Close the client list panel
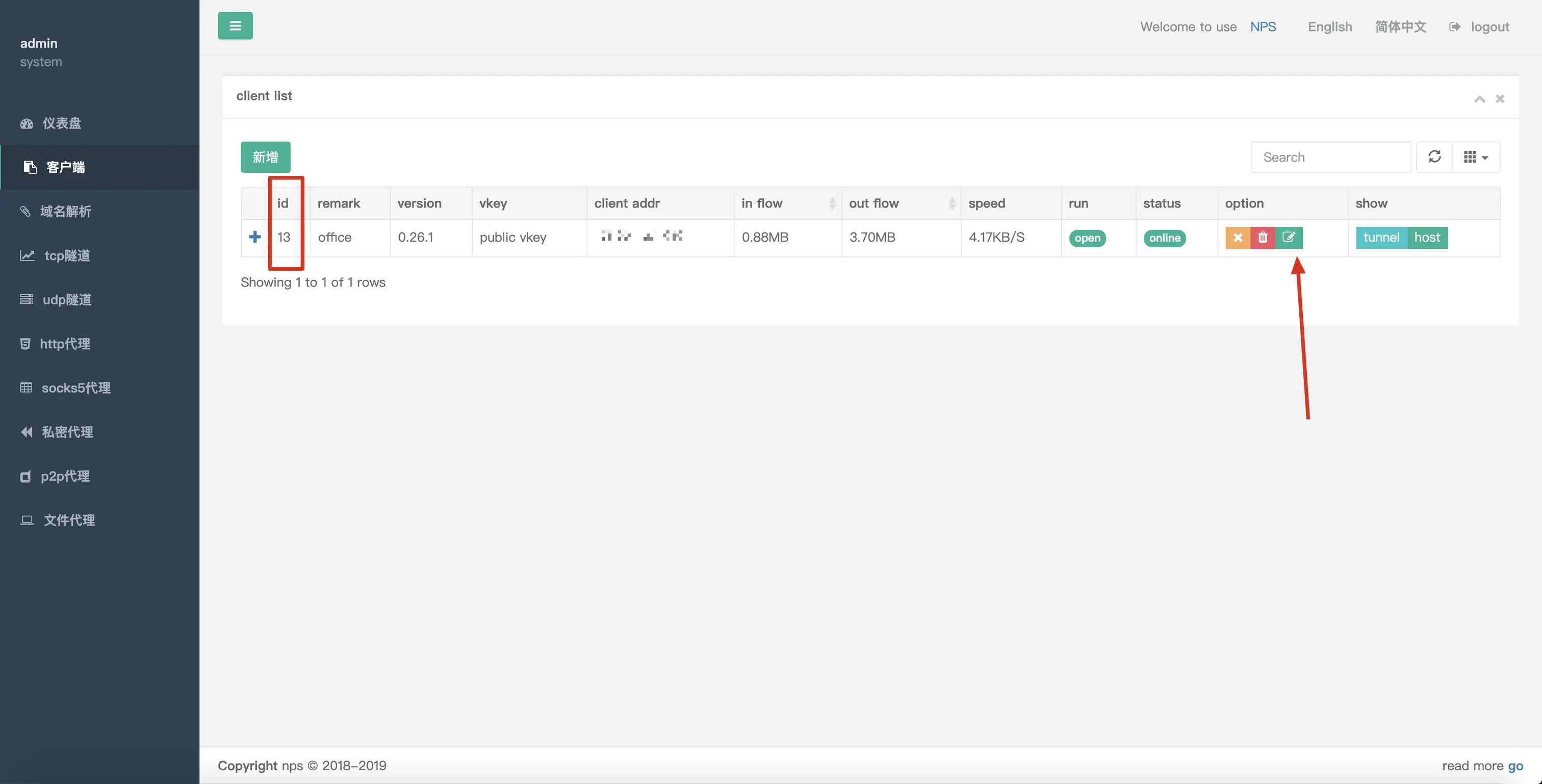The height and width of the screenshot is (784, 1542). coord(1500,99)
